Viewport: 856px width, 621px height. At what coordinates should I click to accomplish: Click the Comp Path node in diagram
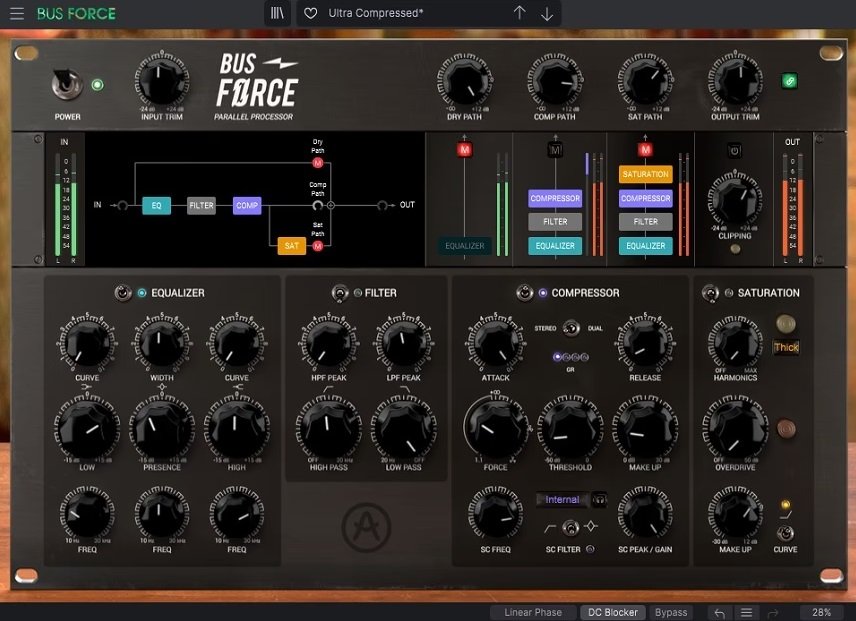pyautogui.click(x=318, y=206)
